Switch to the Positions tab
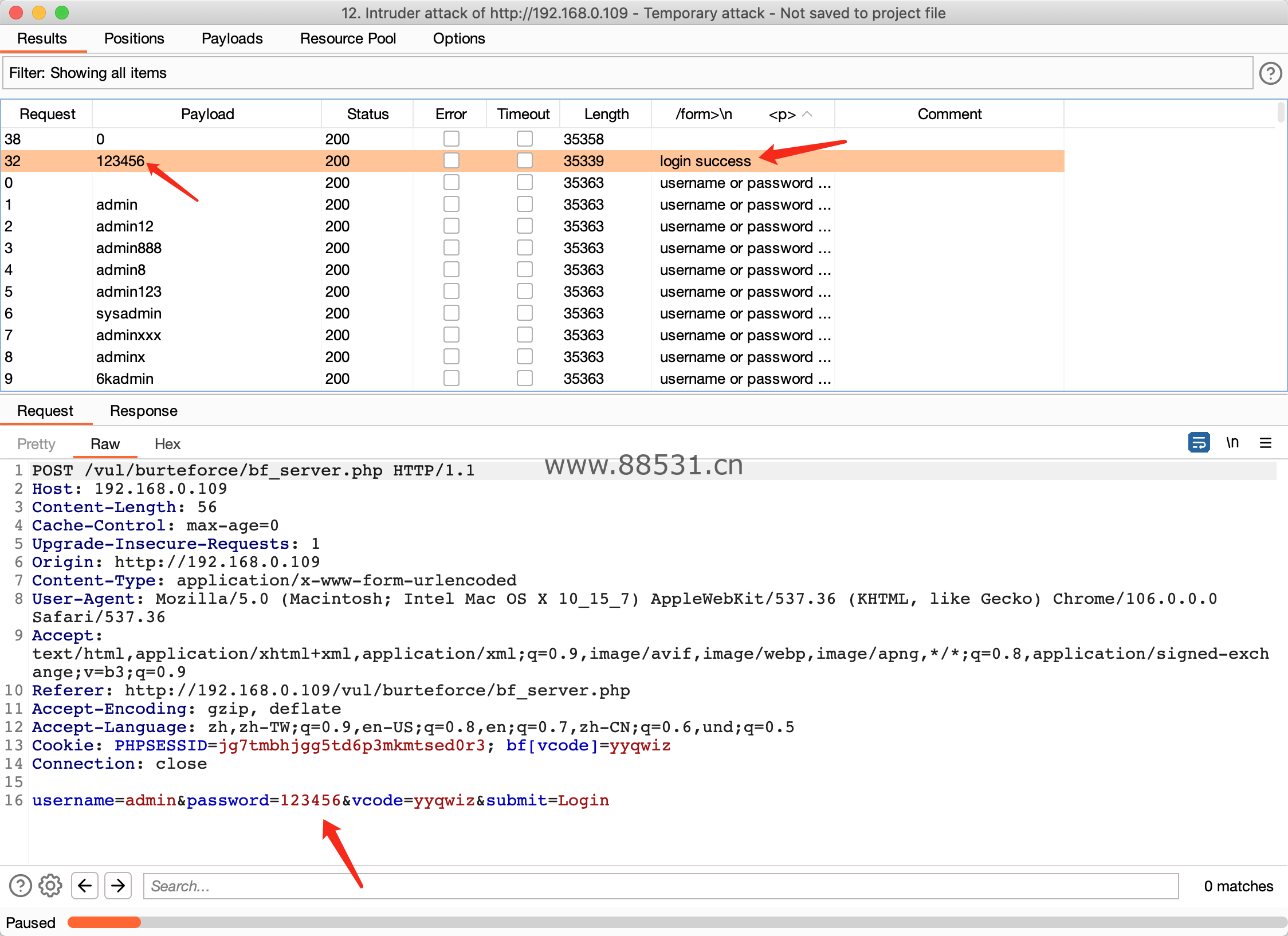1288x936 pixels. point(134,38)
